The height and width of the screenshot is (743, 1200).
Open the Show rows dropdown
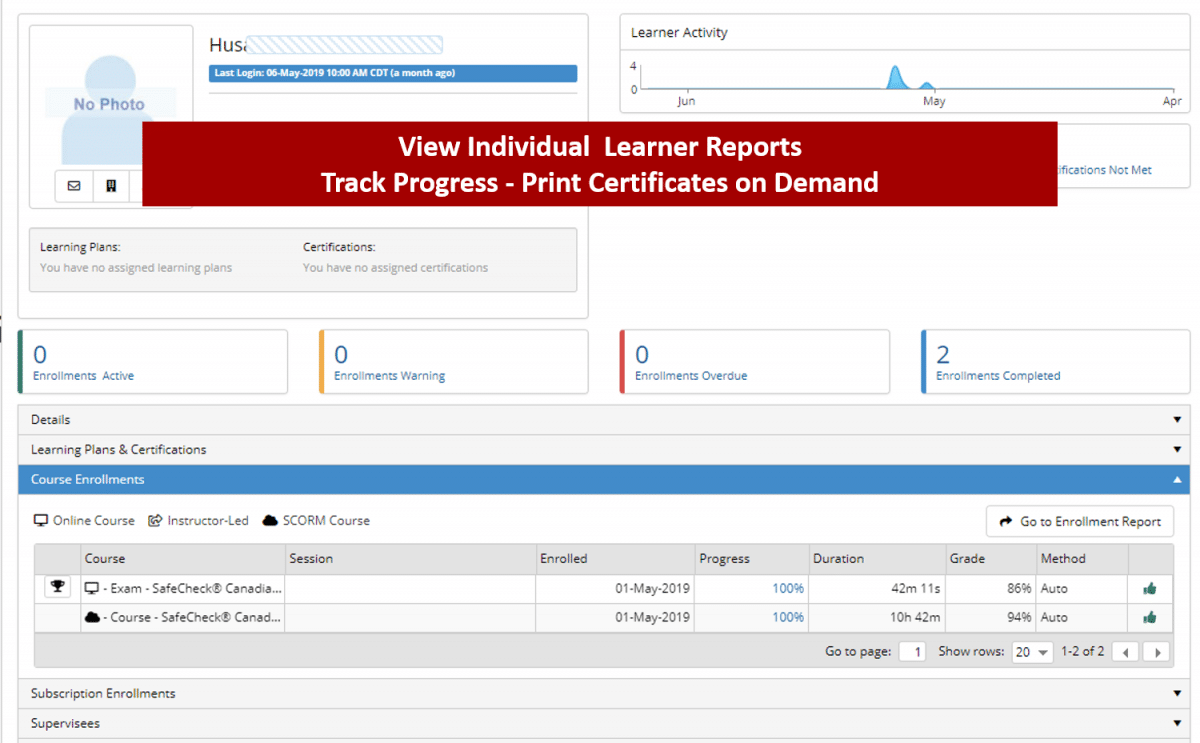tap(1031, 651)
